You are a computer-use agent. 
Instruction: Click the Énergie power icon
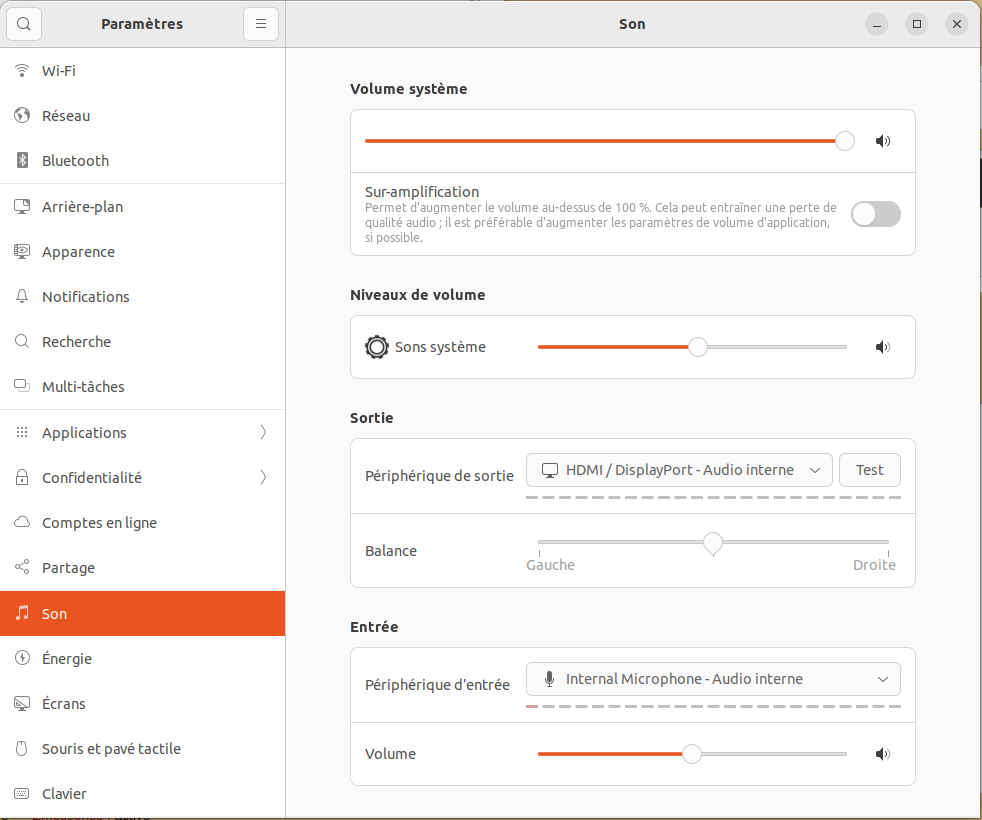22,658
